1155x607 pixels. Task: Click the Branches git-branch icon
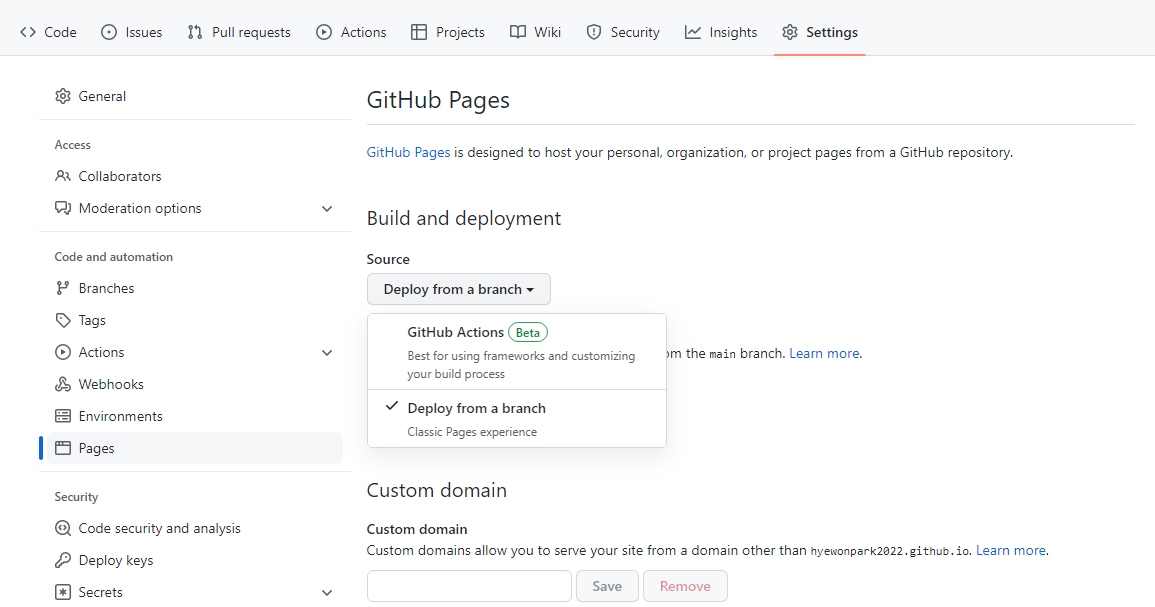tap(63, 288)
